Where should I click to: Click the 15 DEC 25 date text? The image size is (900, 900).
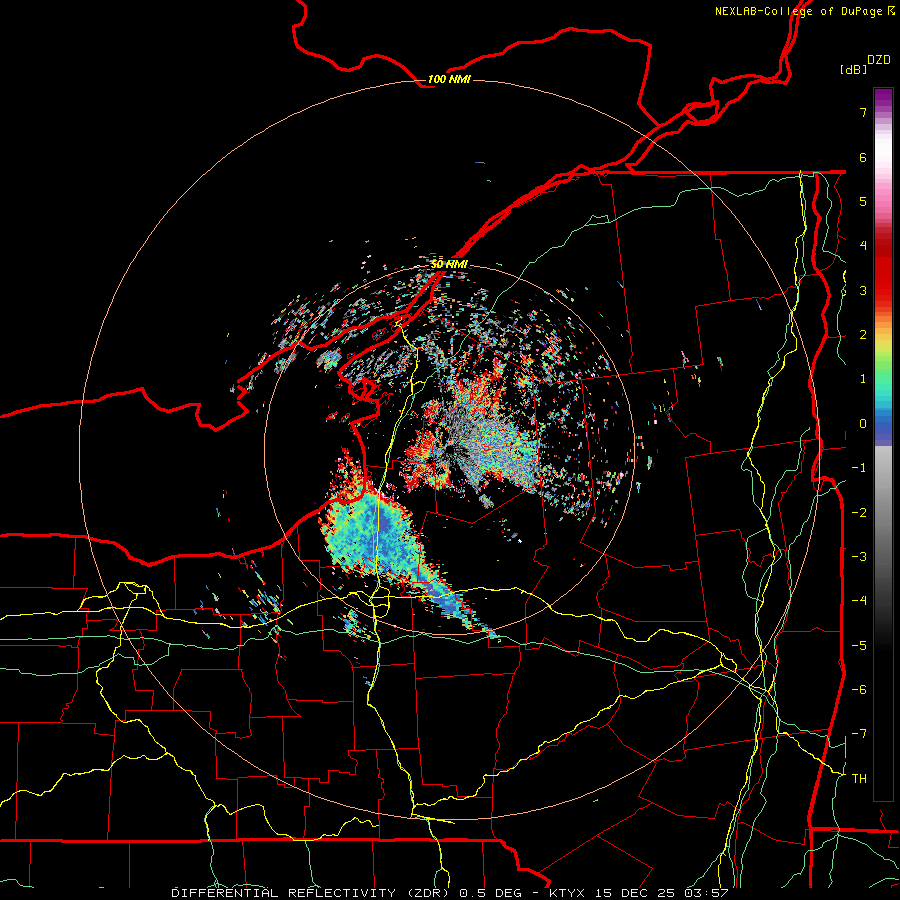point(635,893)
